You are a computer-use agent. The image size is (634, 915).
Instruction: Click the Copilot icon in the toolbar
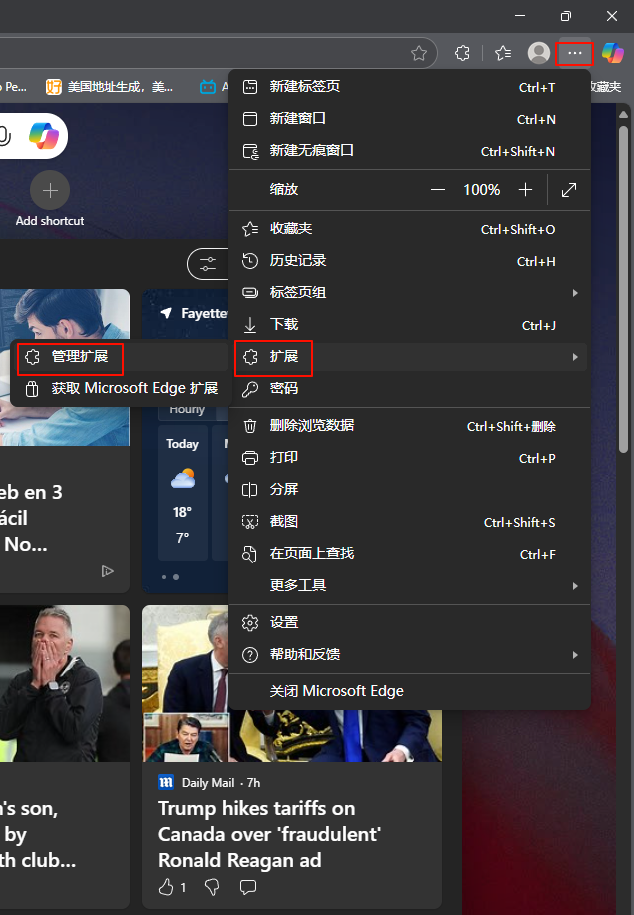tap(613, 52)
